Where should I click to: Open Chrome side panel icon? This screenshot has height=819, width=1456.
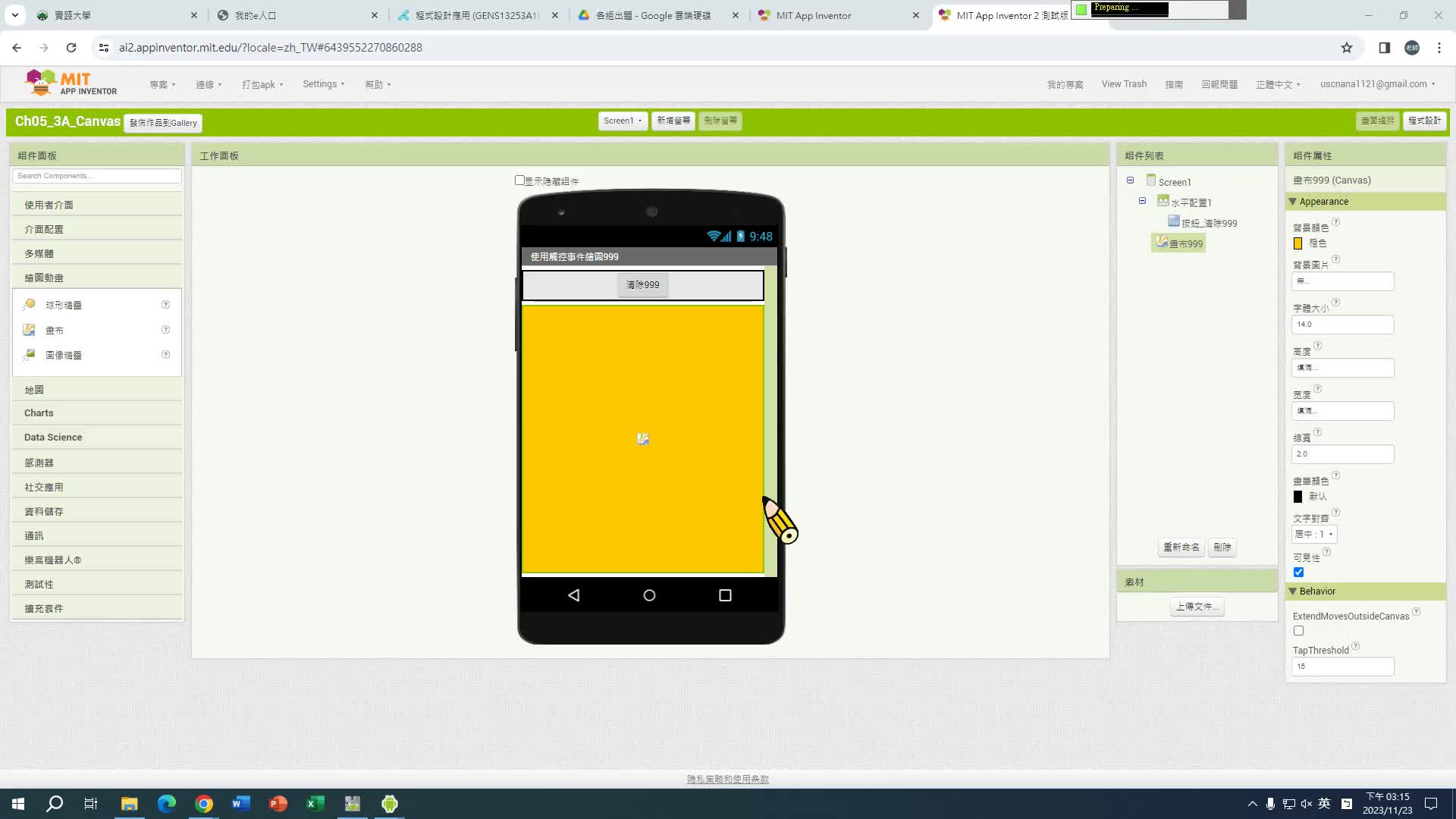click(x=1384, y=48)
